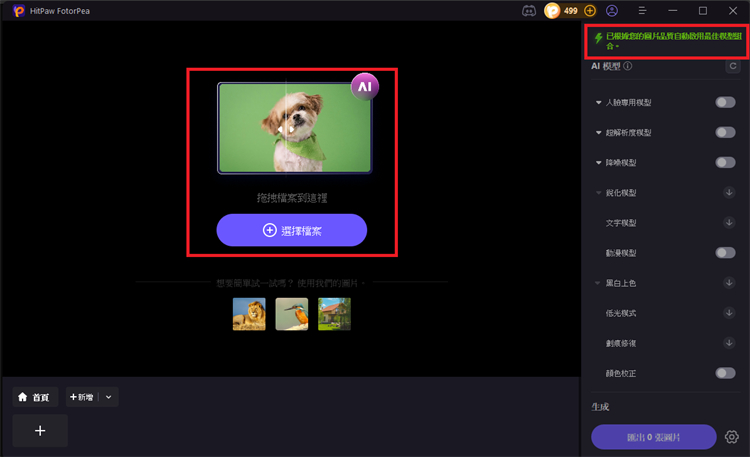
Task: Toggle the 動漫模型 anime model switch
Action: point(725,253)
